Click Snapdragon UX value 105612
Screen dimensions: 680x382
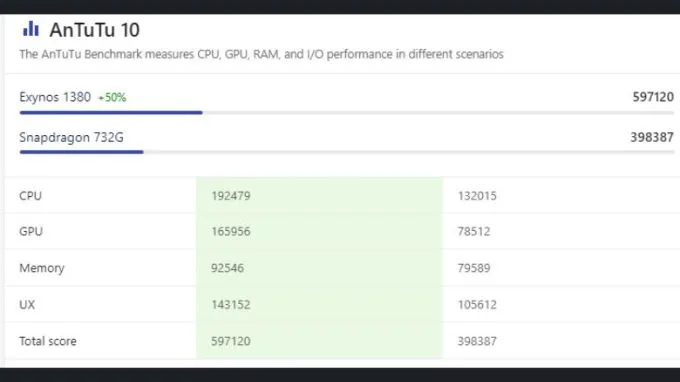(477, 305)
